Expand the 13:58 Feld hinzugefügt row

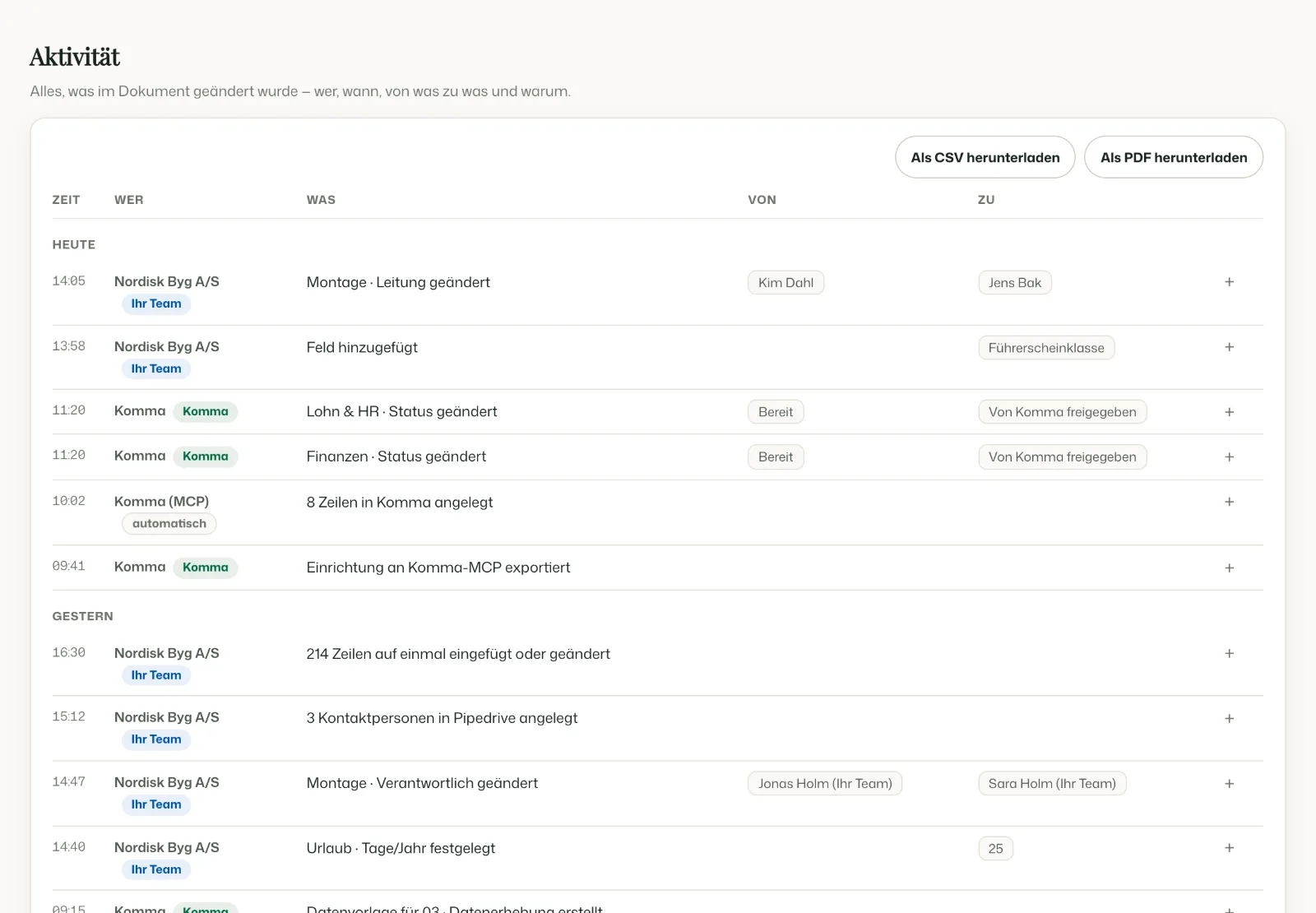point(1229,347)
